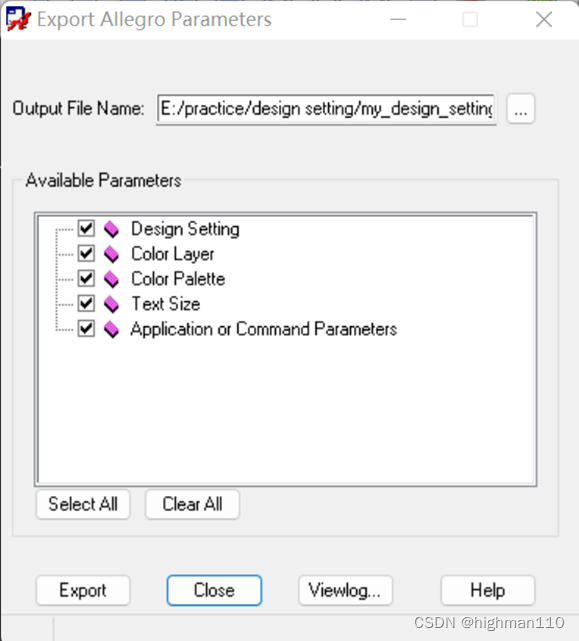Open the Viewlog... window
This screenshot has height=641, width=579.
[346, 590]
